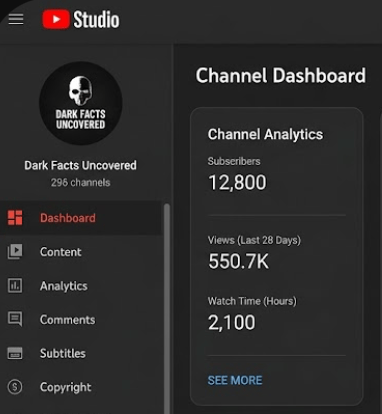Viewport: 382px width, 414px height.
Task: Click the sidebar vertical scrollbar
Action: [x=167, y=308]
